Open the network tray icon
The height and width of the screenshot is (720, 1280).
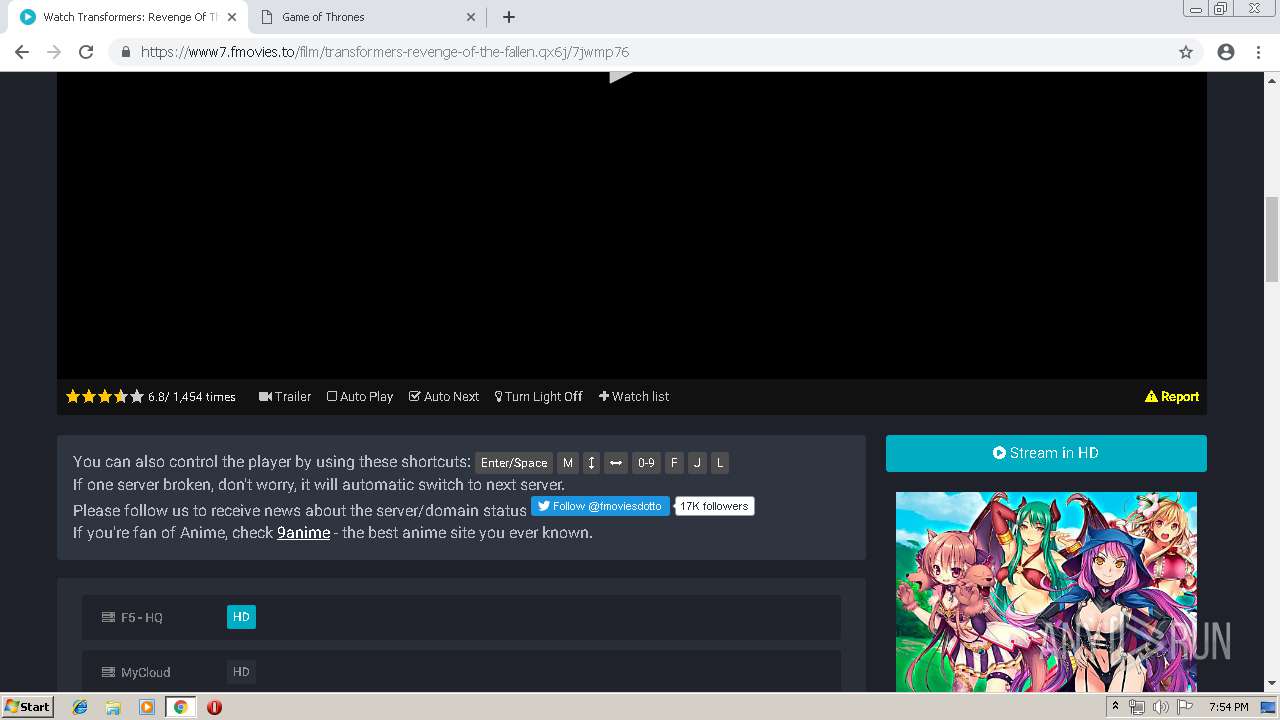pos(1137,707)
